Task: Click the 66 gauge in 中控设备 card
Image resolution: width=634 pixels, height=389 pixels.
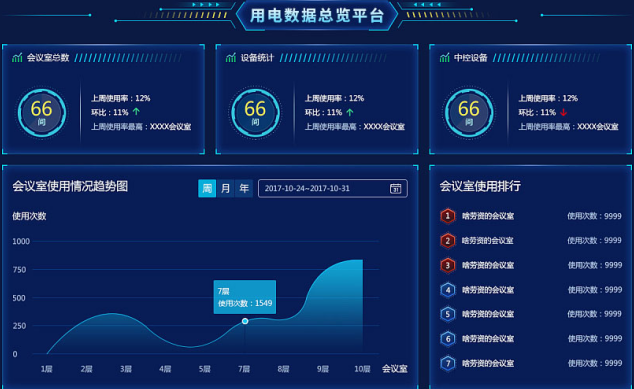Action: coord(469,113)
